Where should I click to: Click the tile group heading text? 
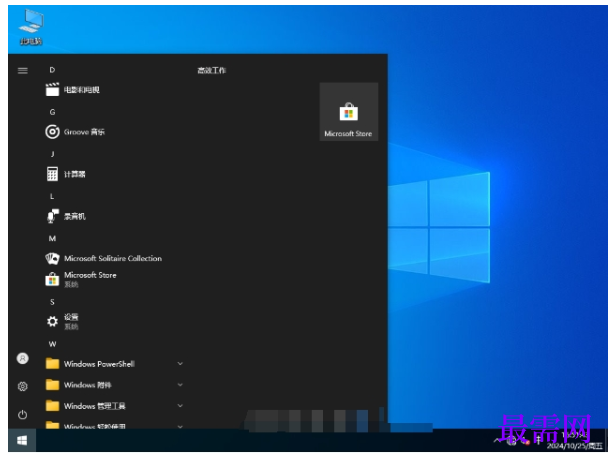(x=211, y=70)
